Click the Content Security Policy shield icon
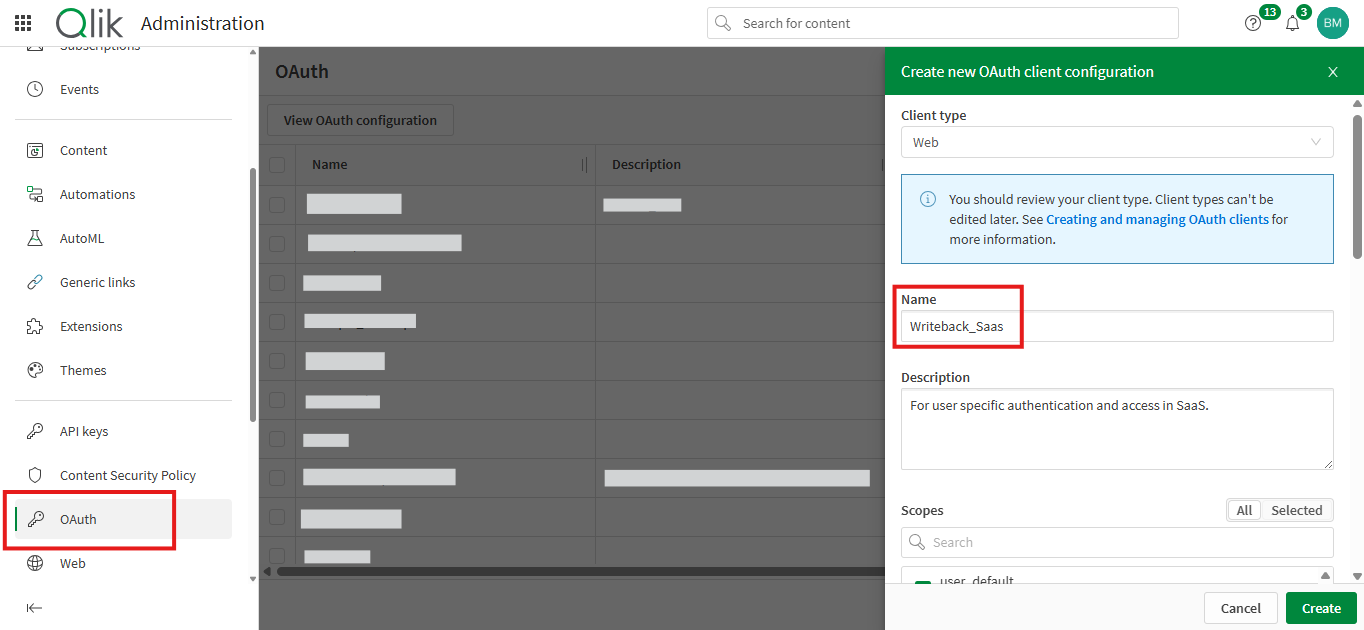Image resolution: width=1364 pixels, height=630 pixels. click(35, 475)
